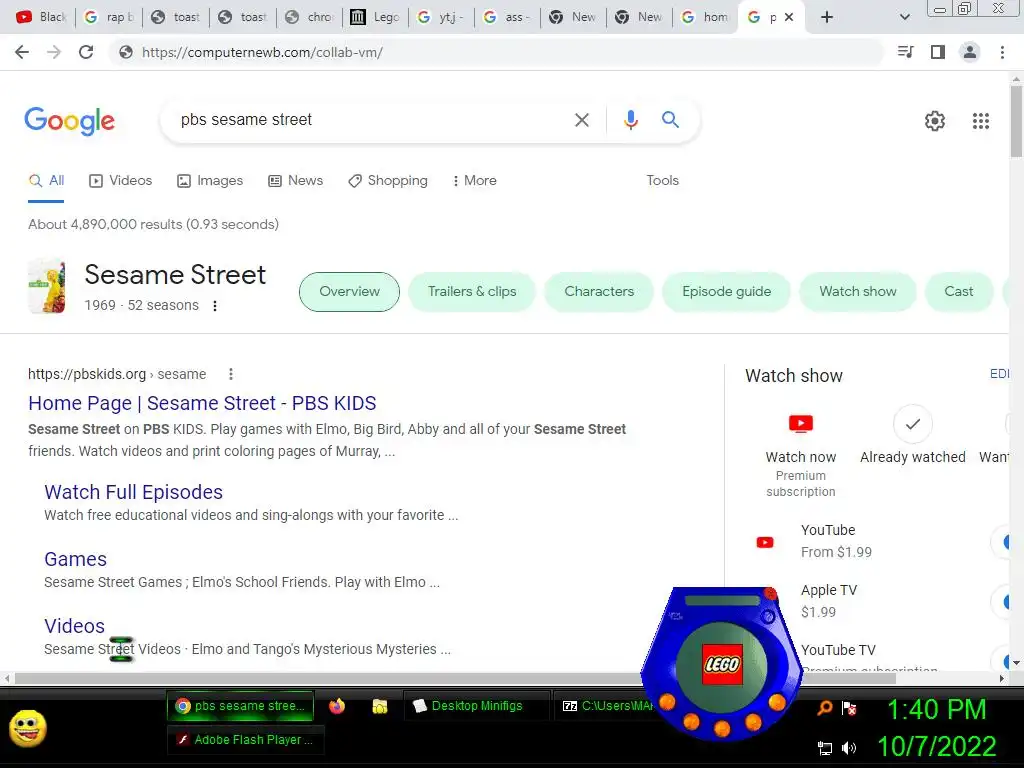Close the current pbs search tab
This screenshot has width=1024, height=768.
[789, 17]
